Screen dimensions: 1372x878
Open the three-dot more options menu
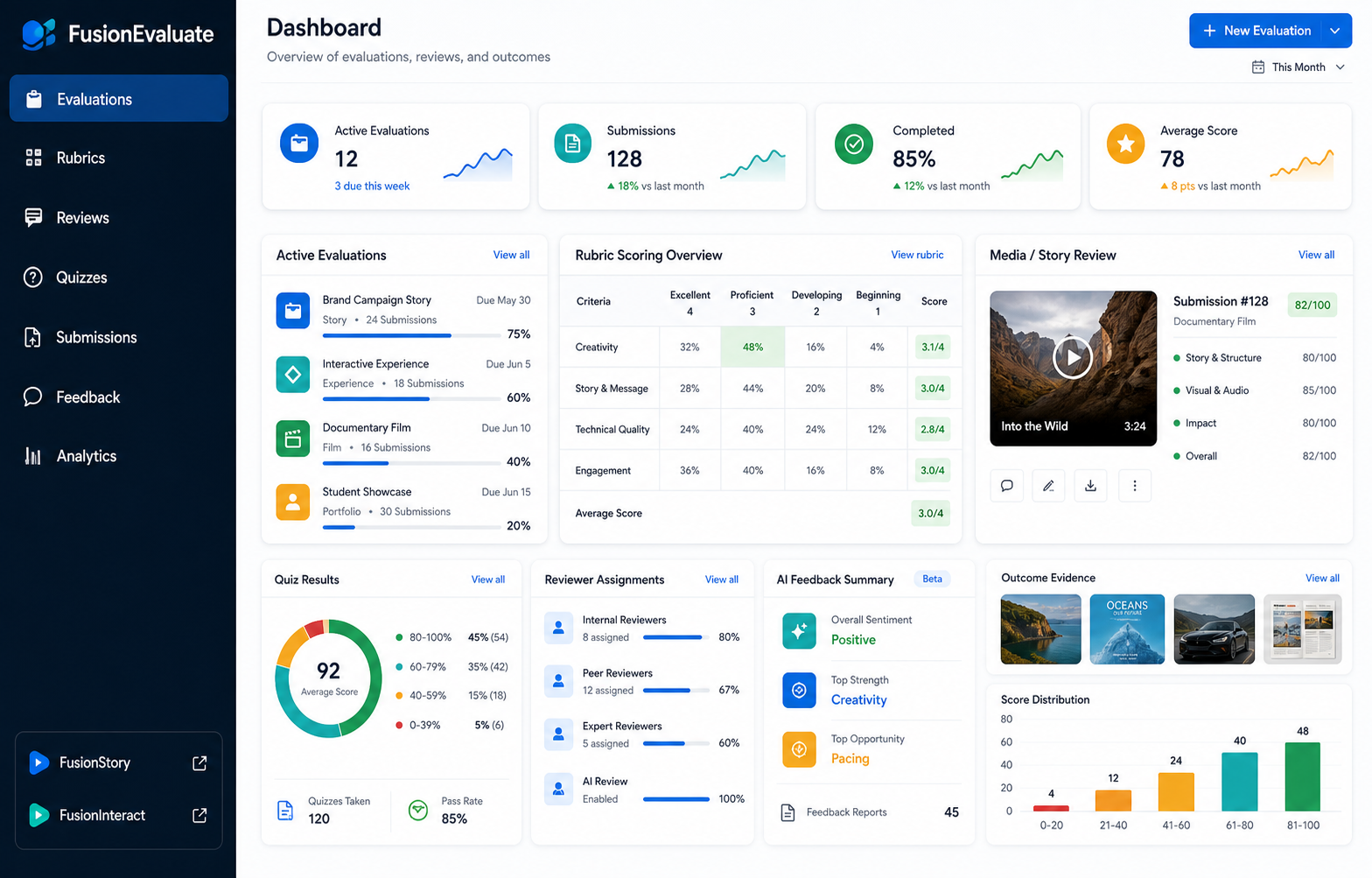pos(1135,486)
